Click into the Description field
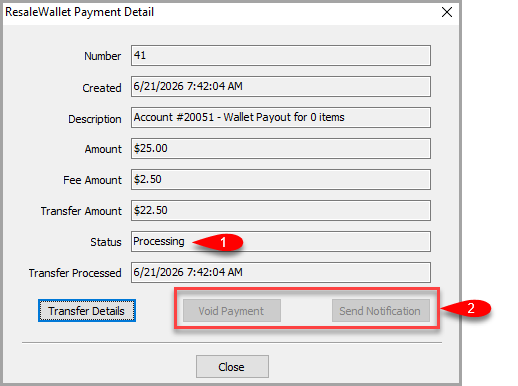Screen dimensions: 518x386 281,117
